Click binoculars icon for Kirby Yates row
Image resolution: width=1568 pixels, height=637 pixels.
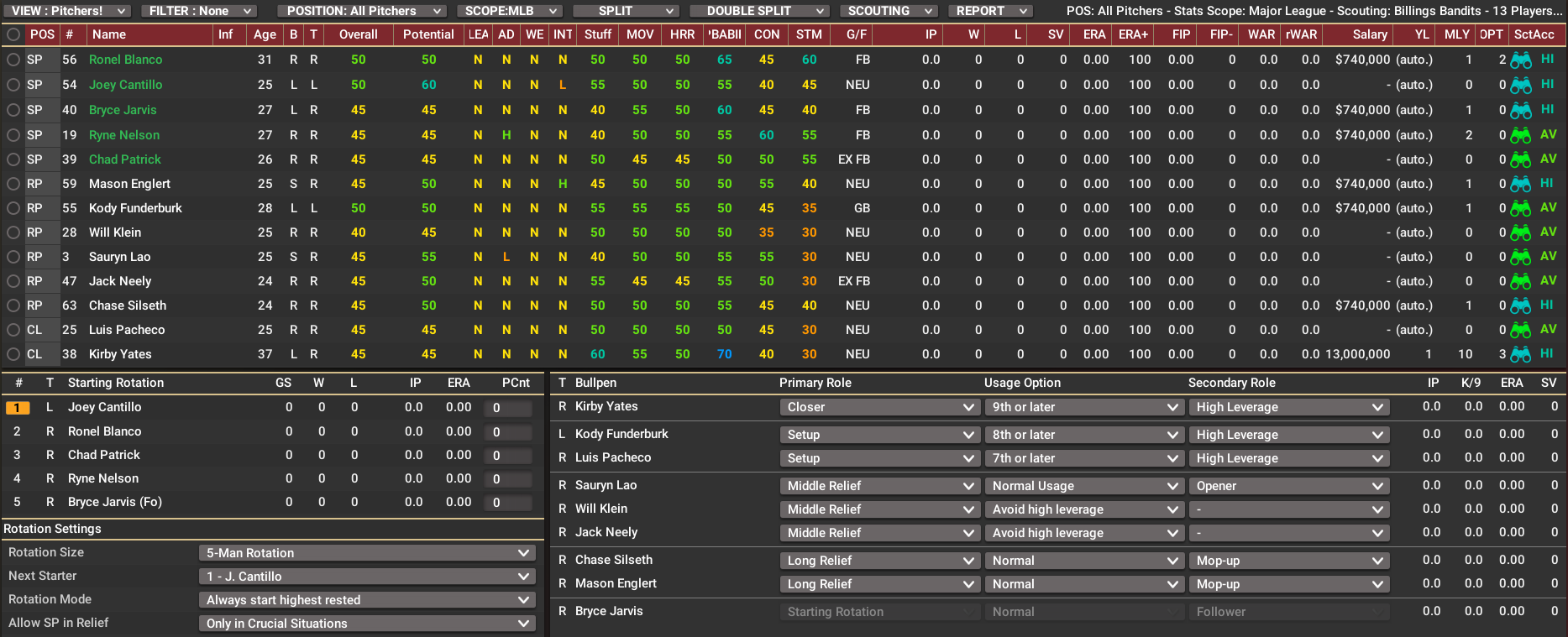(x=1520, y=354)
